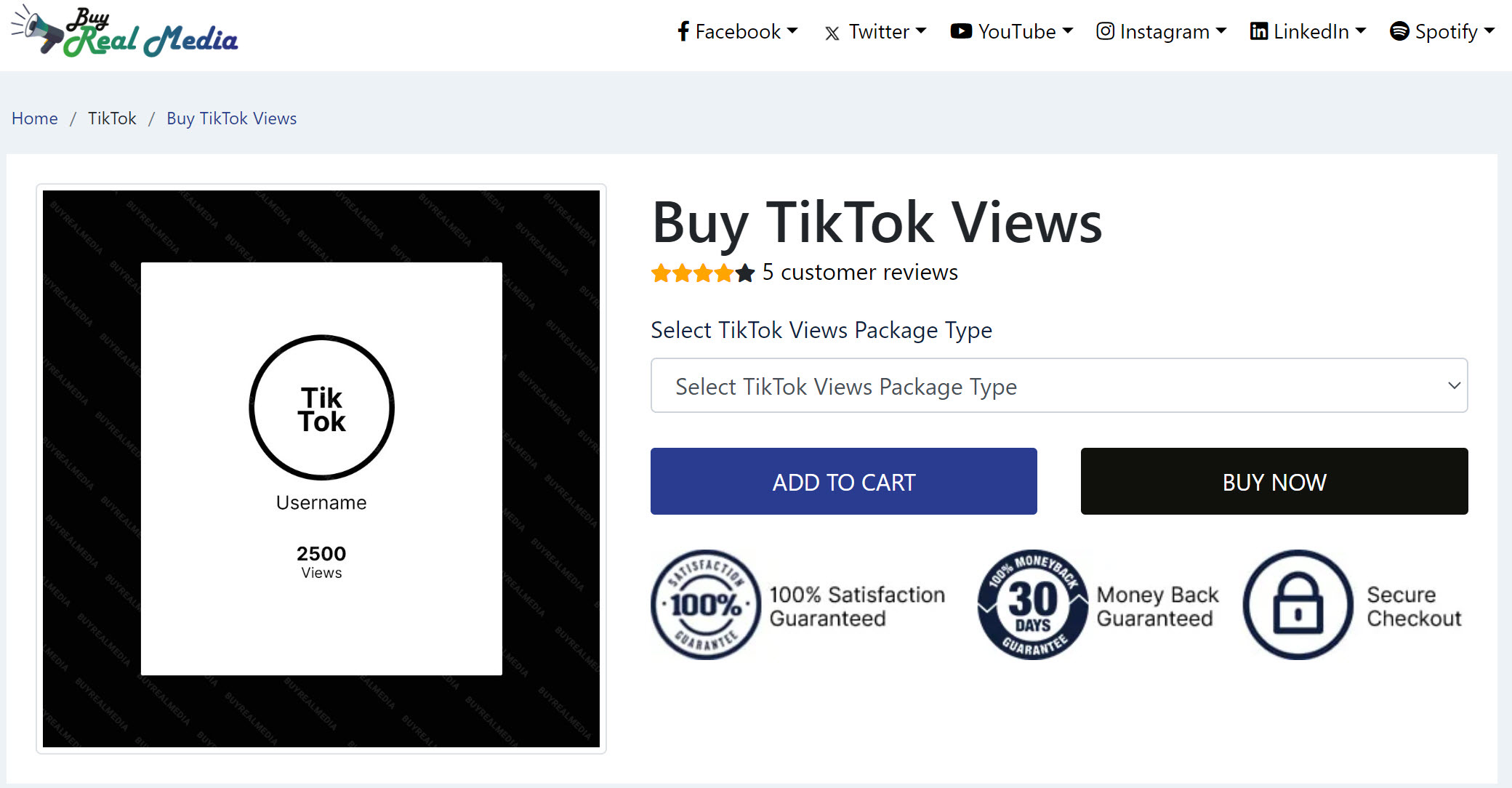Click the YouTube play icon in navigation

pos(961,31)
